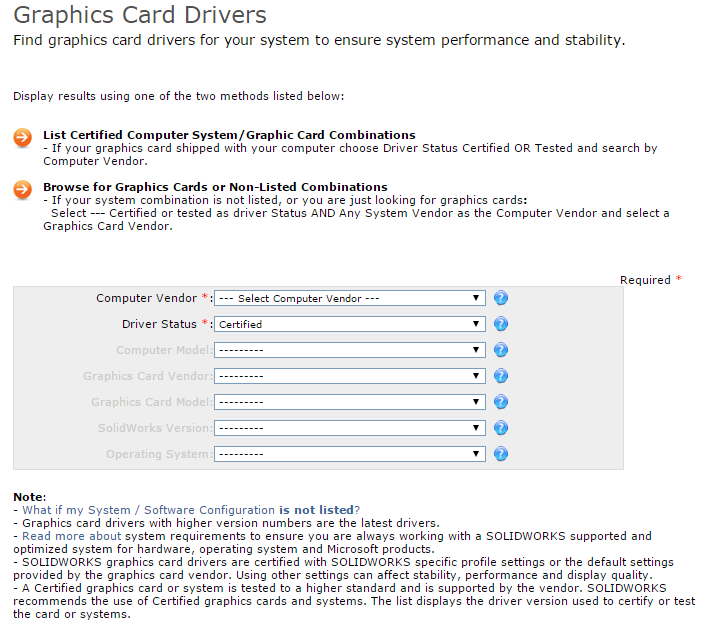This screenshot has width=705, height=632.
Task: Click the 'Computer Vendor' field label
Action: point(147,298)
